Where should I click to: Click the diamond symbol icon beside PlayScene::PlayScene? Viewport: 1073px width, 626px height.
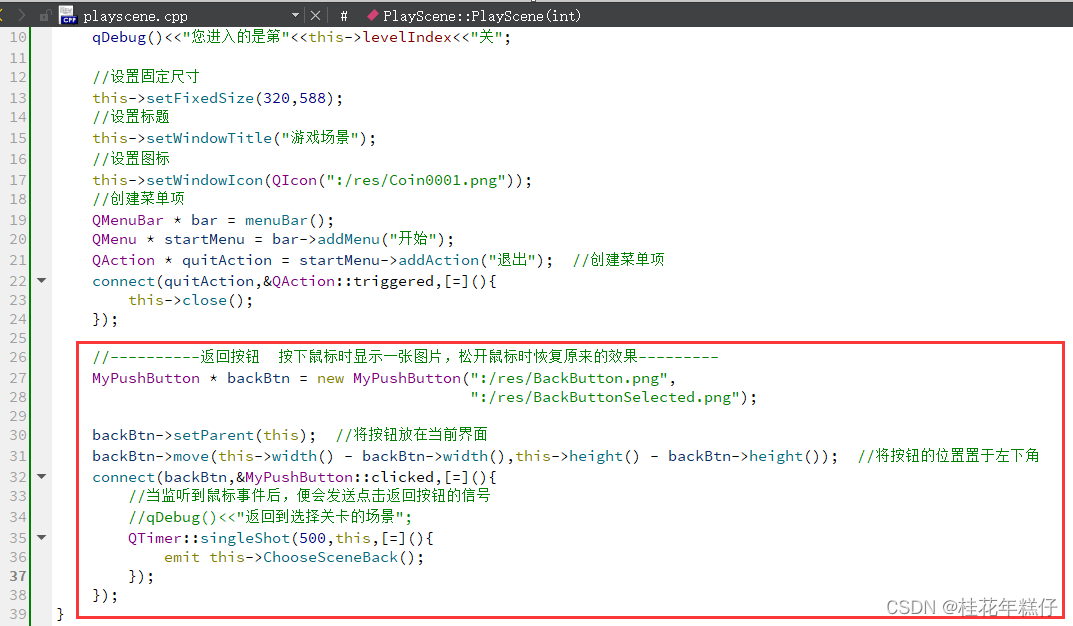pyautogui.click(x=373, y=15)
